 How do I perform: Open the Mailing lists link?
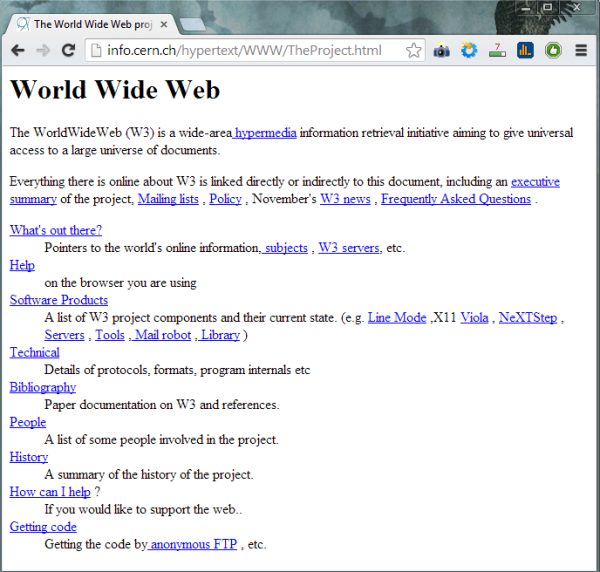[168, 199]
